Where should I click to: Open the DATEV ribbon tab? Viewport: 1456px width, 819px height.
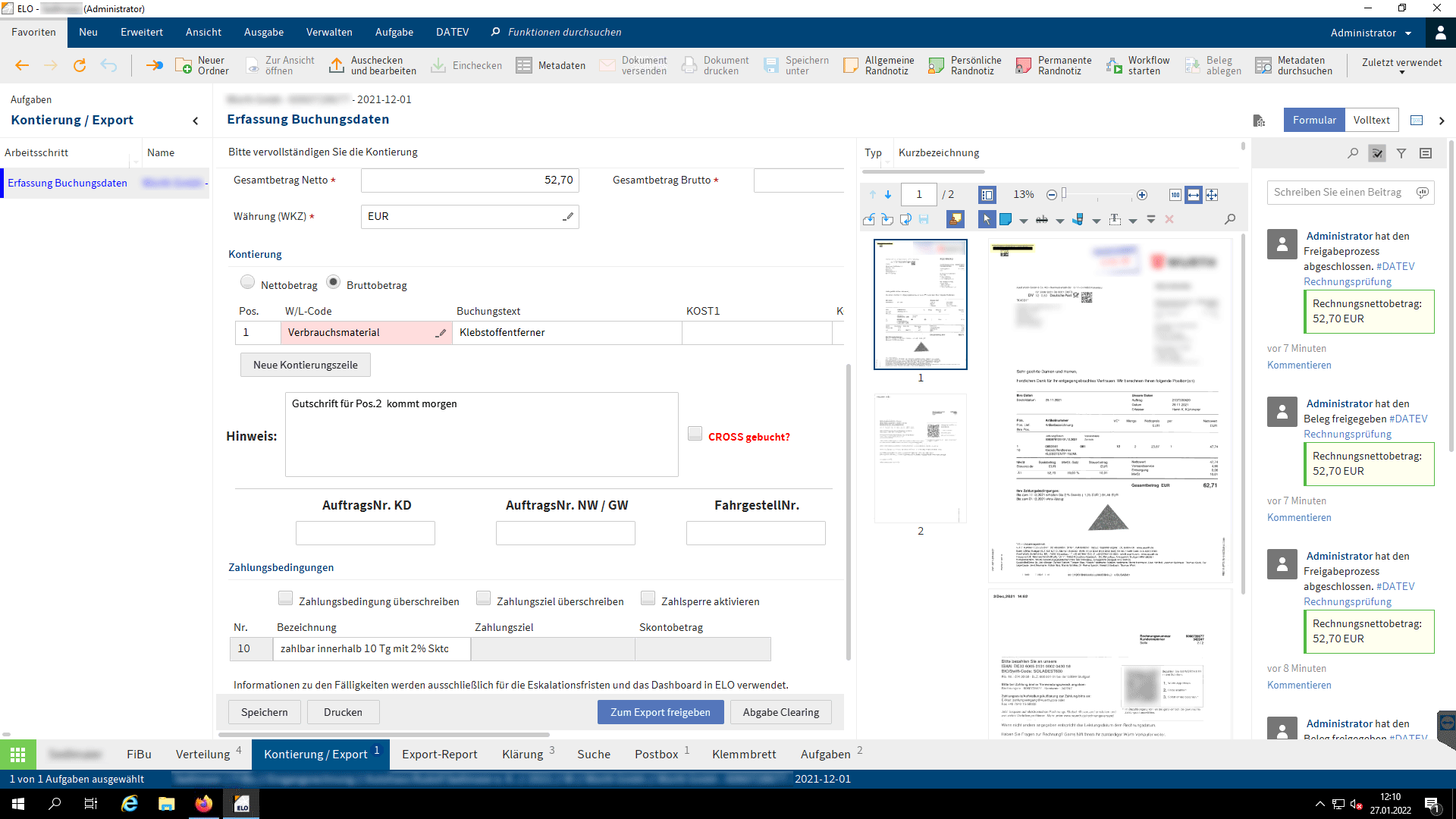452,33
